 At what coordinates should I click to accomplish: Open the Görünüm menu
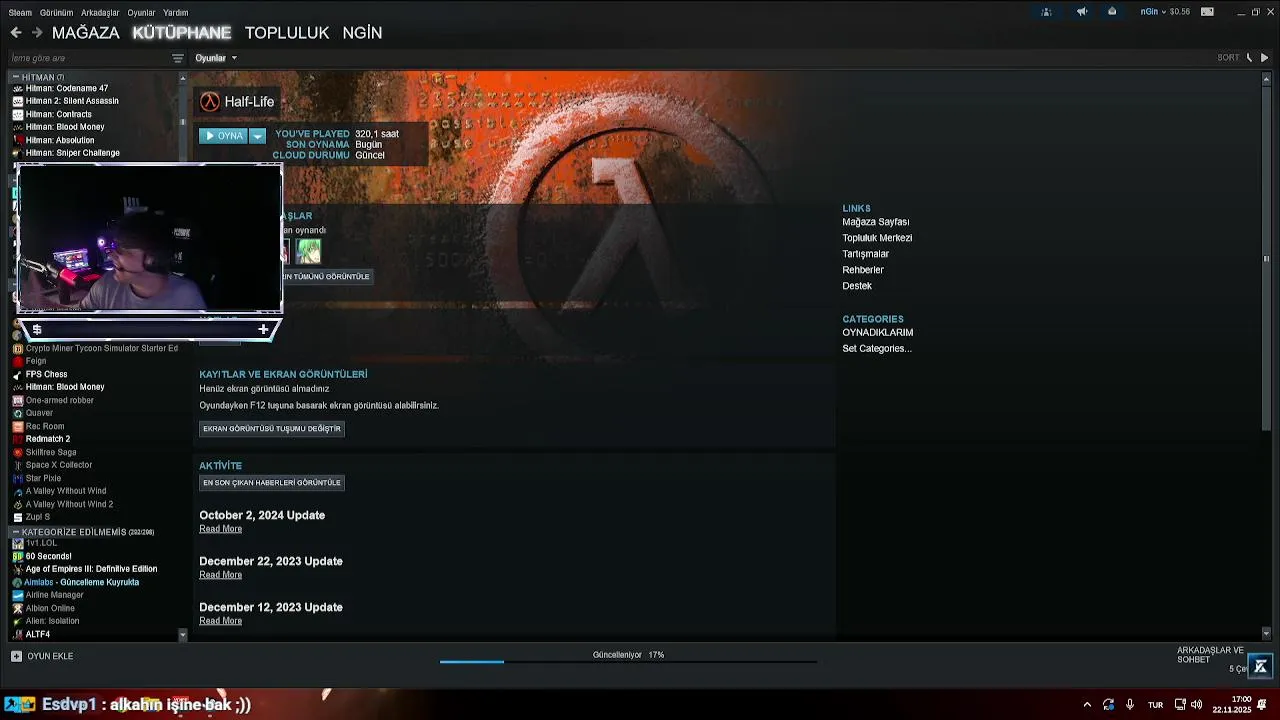tap(56, 13)
